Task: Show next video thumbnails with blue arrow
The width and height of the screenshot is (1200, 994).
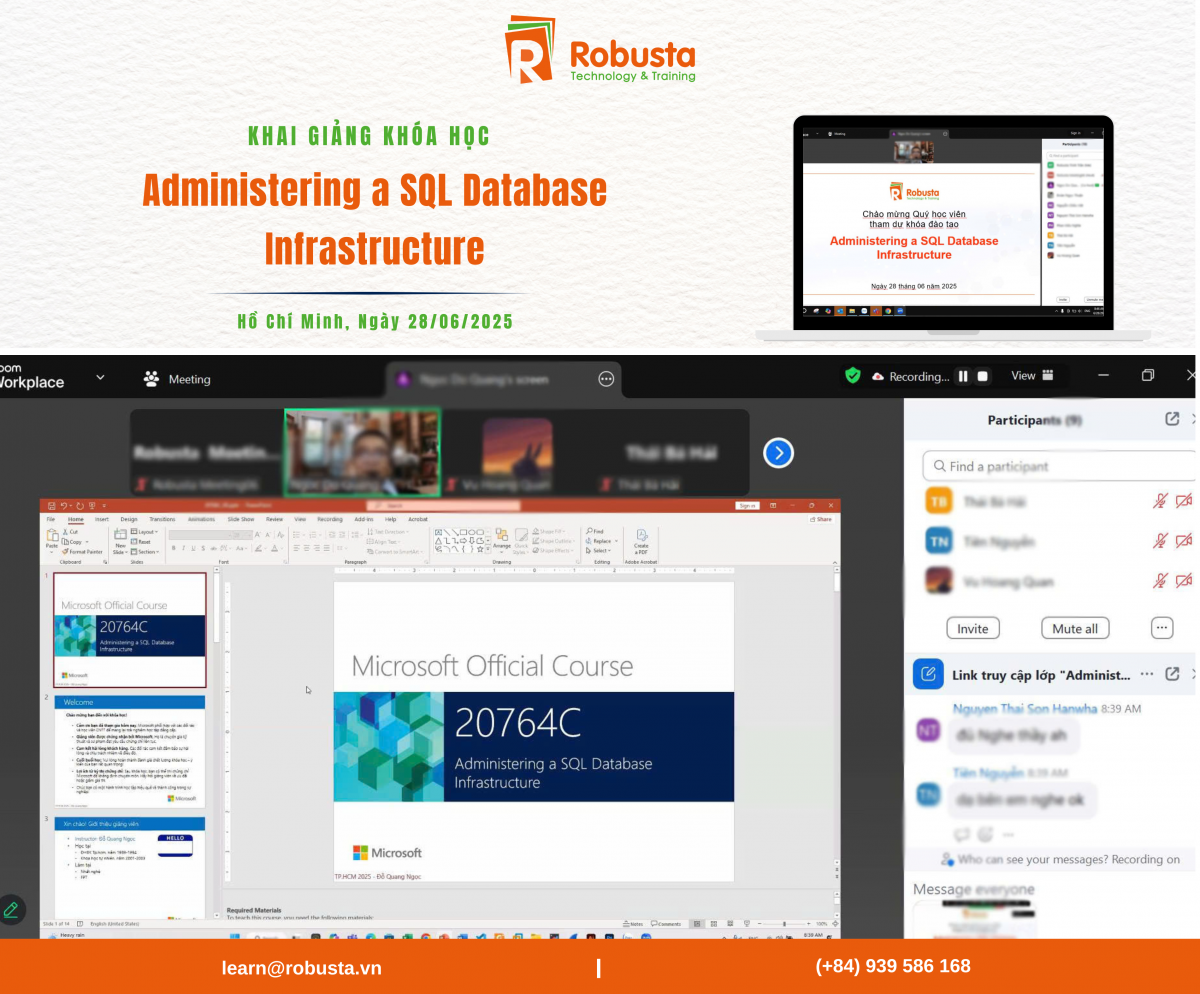Action: click(x=778, y=453)
